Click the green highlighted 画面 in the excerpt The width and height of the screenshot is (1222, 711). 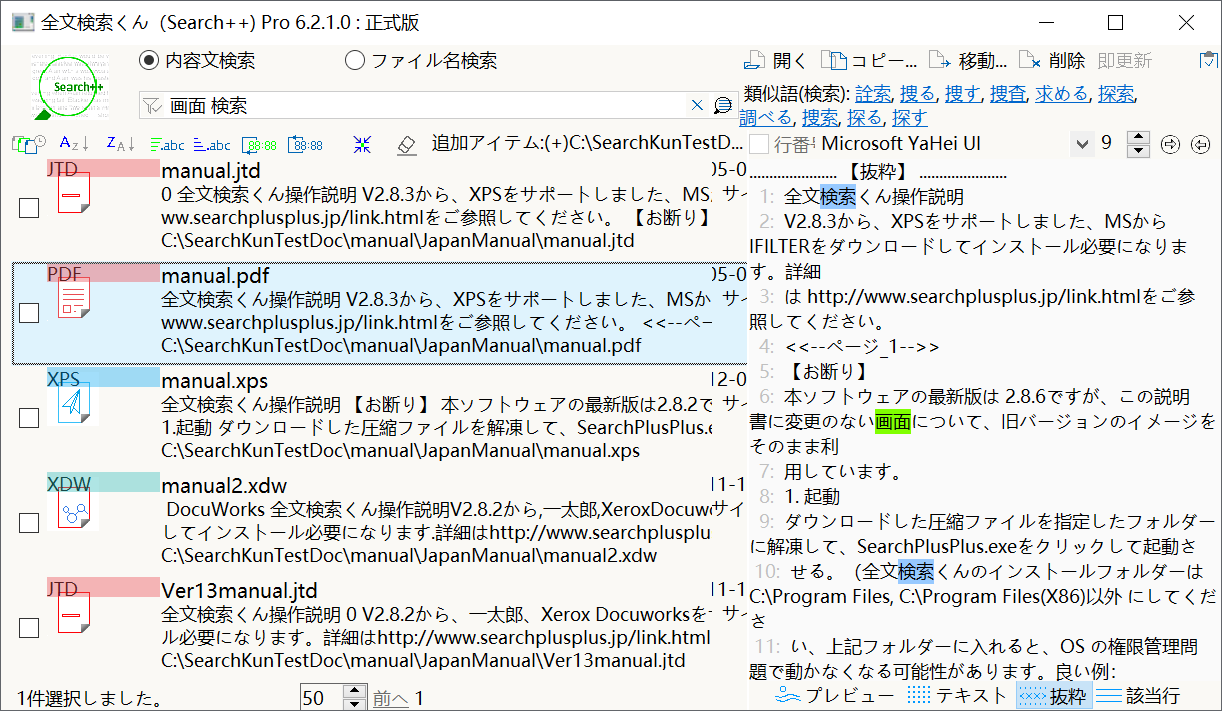(x=893, y=421)
